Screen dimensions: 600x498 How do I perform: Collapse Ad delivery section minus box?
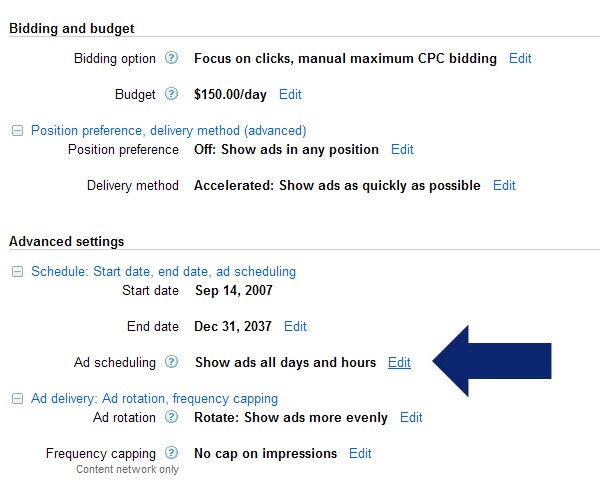click(x=17, y=398)
